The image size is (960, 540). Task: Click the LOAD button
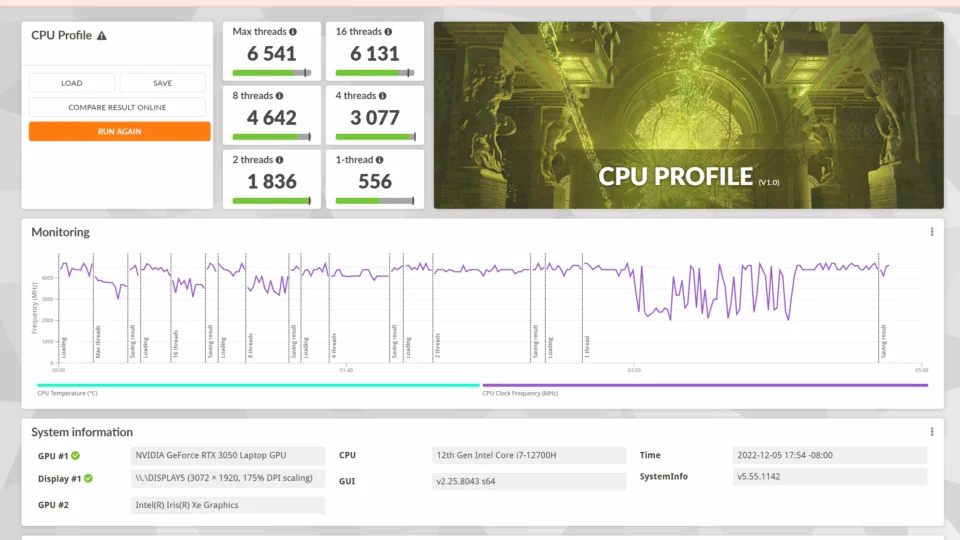[72, 83]
